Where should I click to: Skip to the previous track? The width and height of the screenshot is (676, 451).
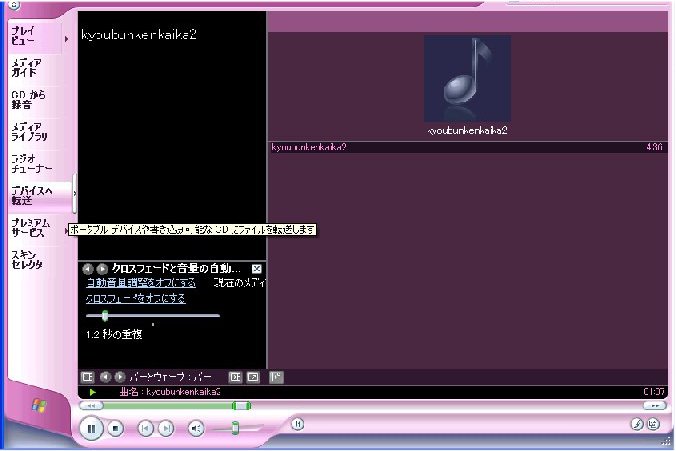pos(145,429)
